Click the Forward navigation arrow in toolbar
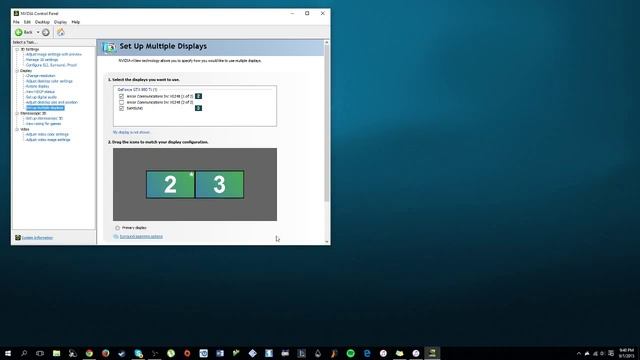This screenshot has height=360, width=640. 46,32
